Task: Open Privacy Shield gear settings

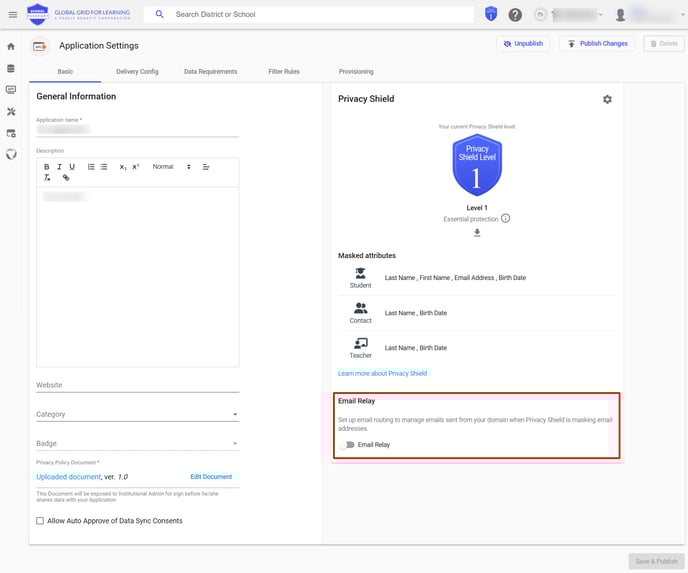Action: 607,99
